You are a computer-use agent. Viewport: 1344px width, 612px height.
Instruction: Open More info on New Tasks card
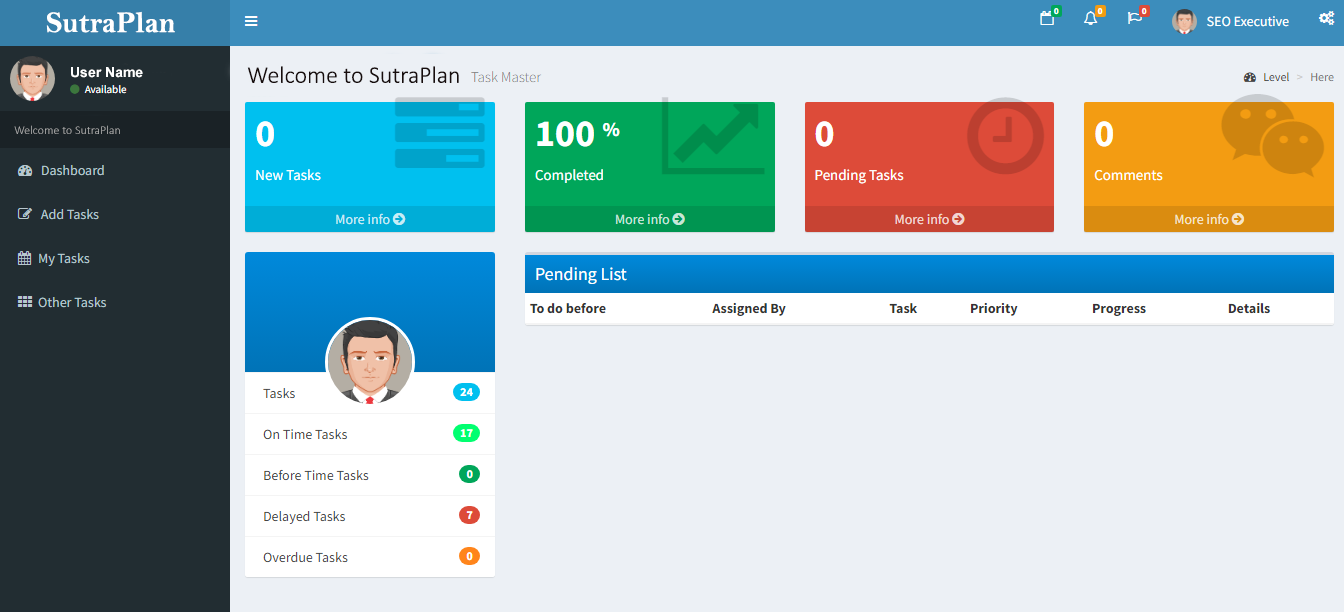point(370,219)
